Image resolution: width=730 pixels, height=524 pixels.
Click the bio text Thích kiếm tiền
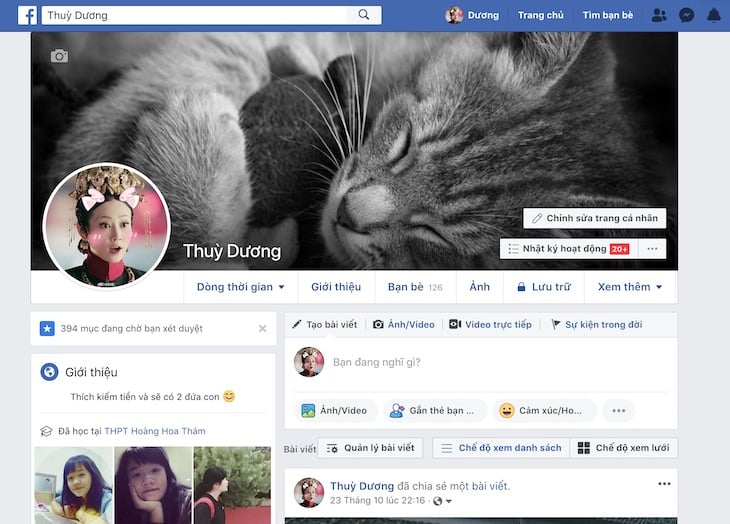click(145, 397)
